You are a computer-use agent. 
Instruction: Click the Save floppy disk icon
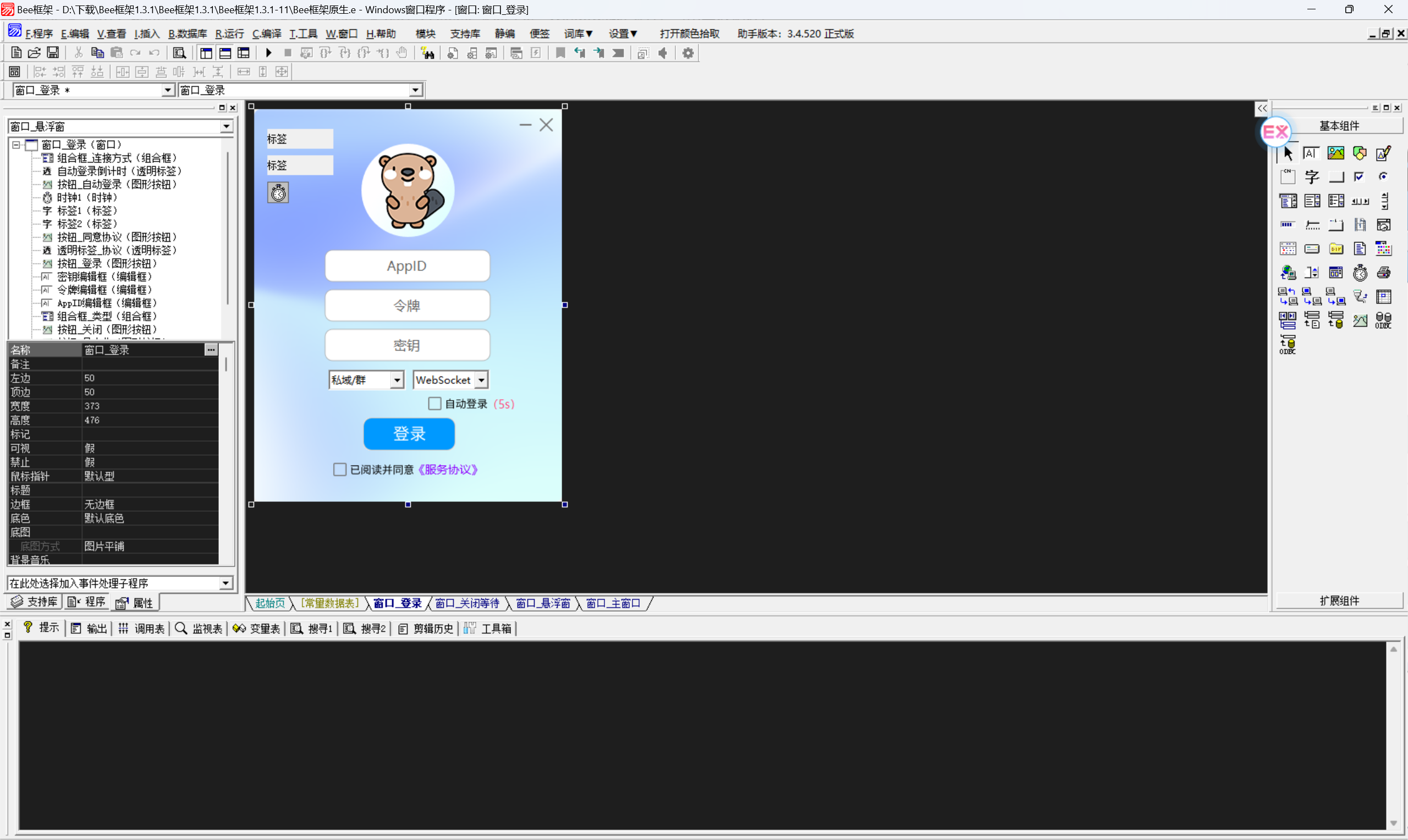click(x=53, y=53)
